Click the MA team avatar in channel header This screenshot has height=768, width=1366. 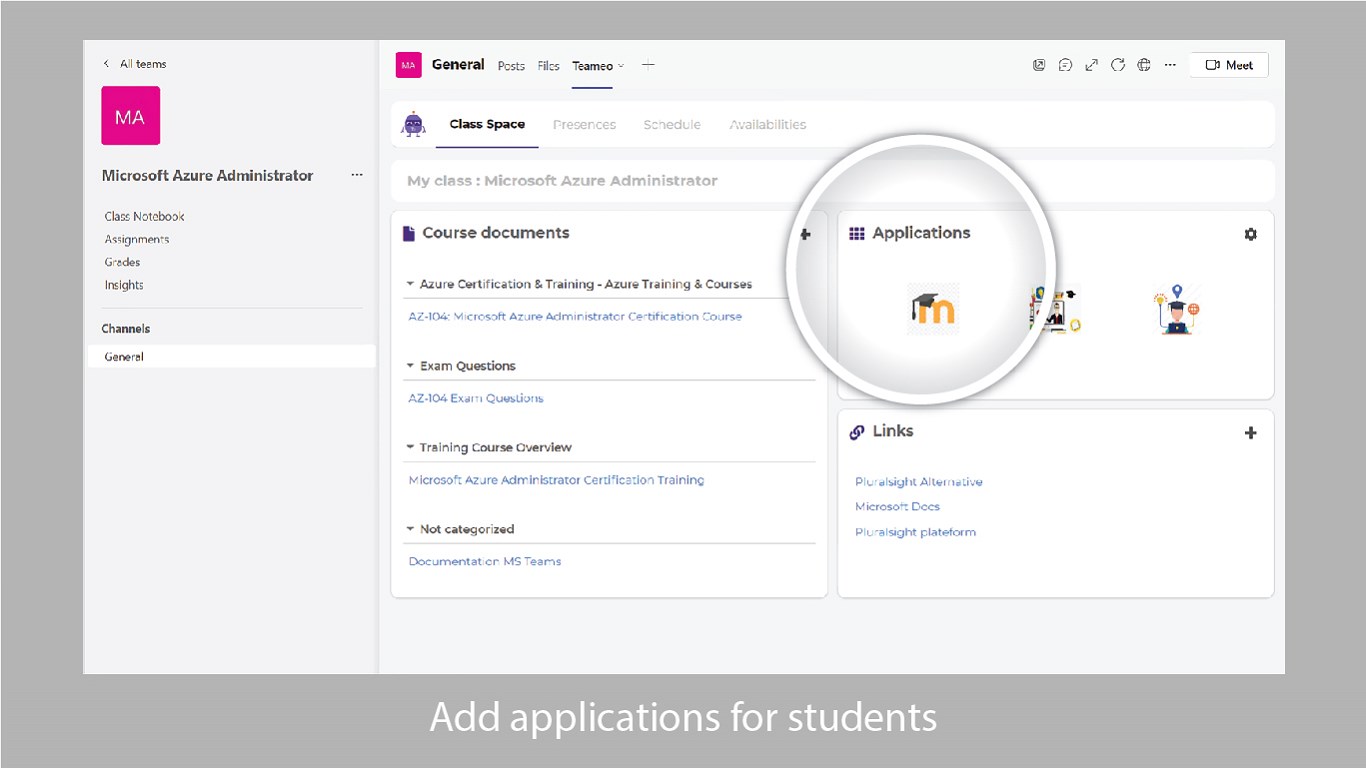[x=408, y=65]
